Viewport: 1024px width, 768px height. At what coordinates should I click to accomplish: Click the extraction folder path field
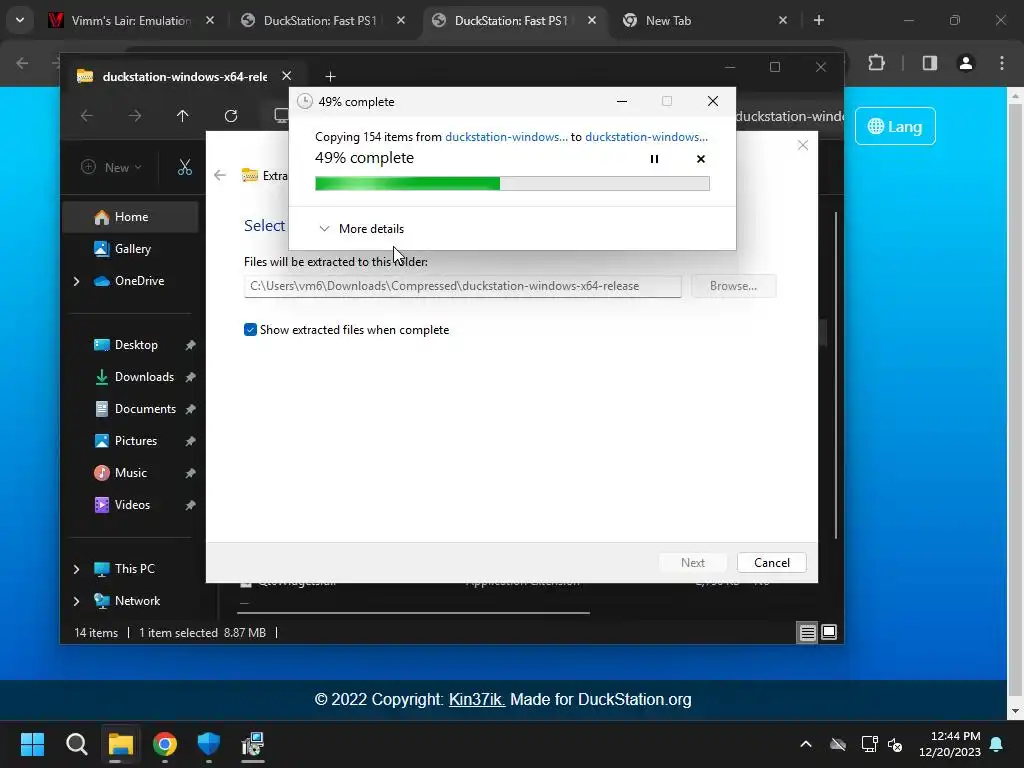pos(462,286)
